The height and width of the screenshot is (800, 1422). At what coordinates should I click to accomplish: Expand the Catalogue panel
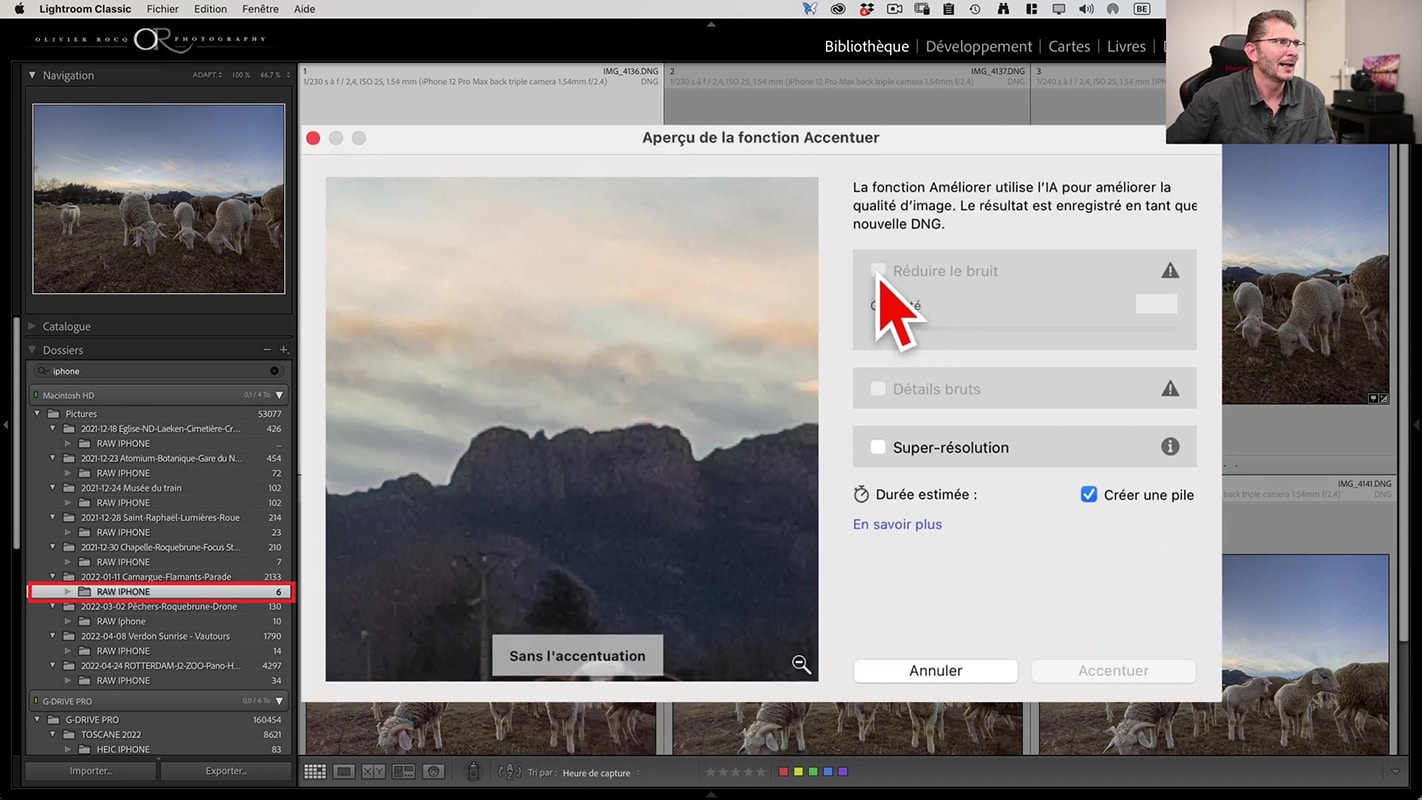point(32,326)
